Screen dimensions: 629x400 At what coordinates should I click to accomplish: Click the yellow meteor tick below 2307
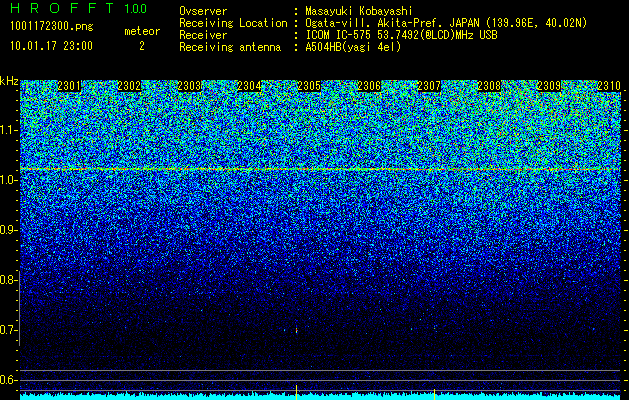click(x=434, y=394)
